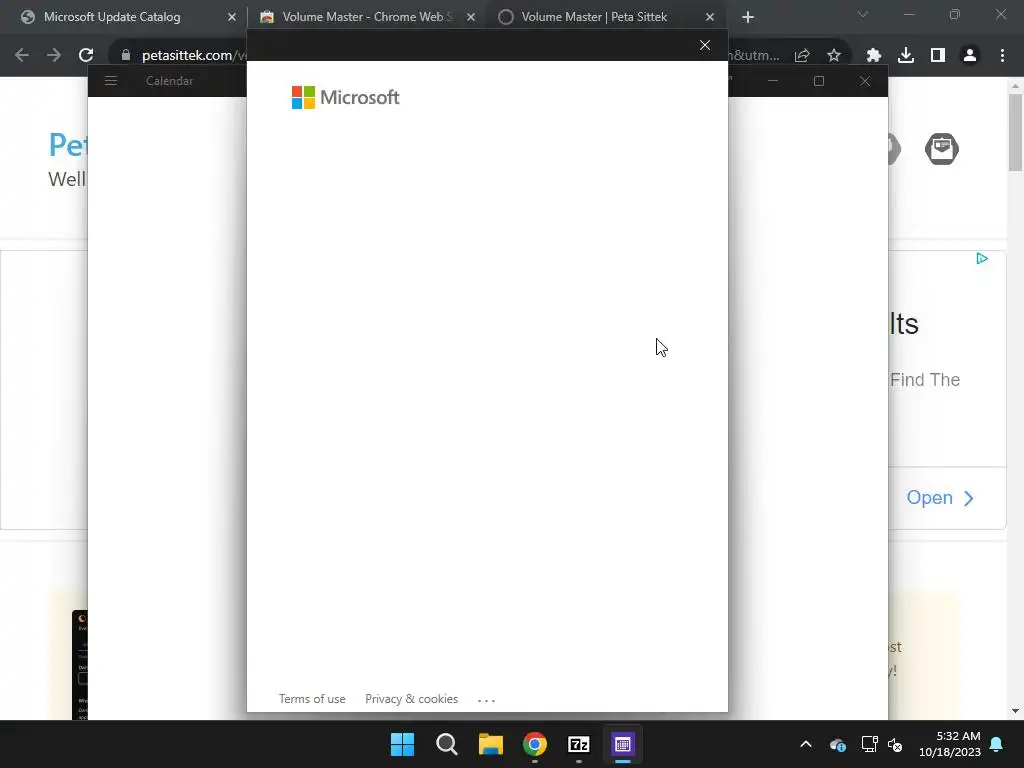Close the Volume Master Chrome Web Store tab
This screenshot has width=1024, height=768.
(x=471, y=17)
